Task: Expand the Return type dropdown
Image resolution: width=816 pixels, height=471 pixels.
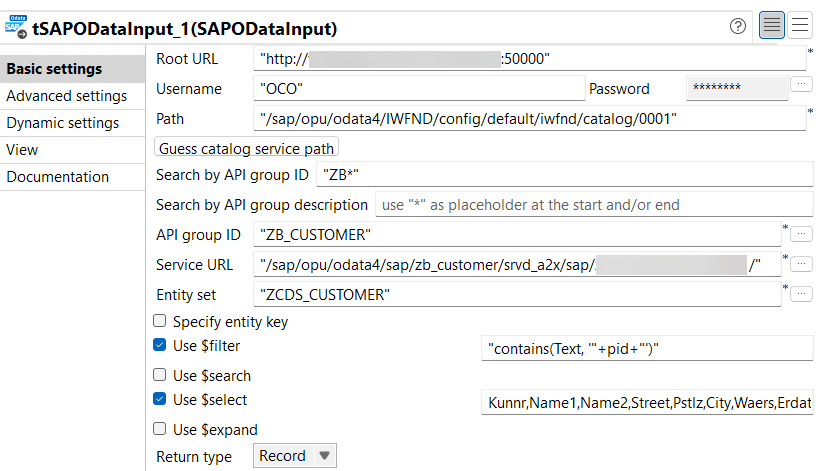Action: [x=297, y=456]
